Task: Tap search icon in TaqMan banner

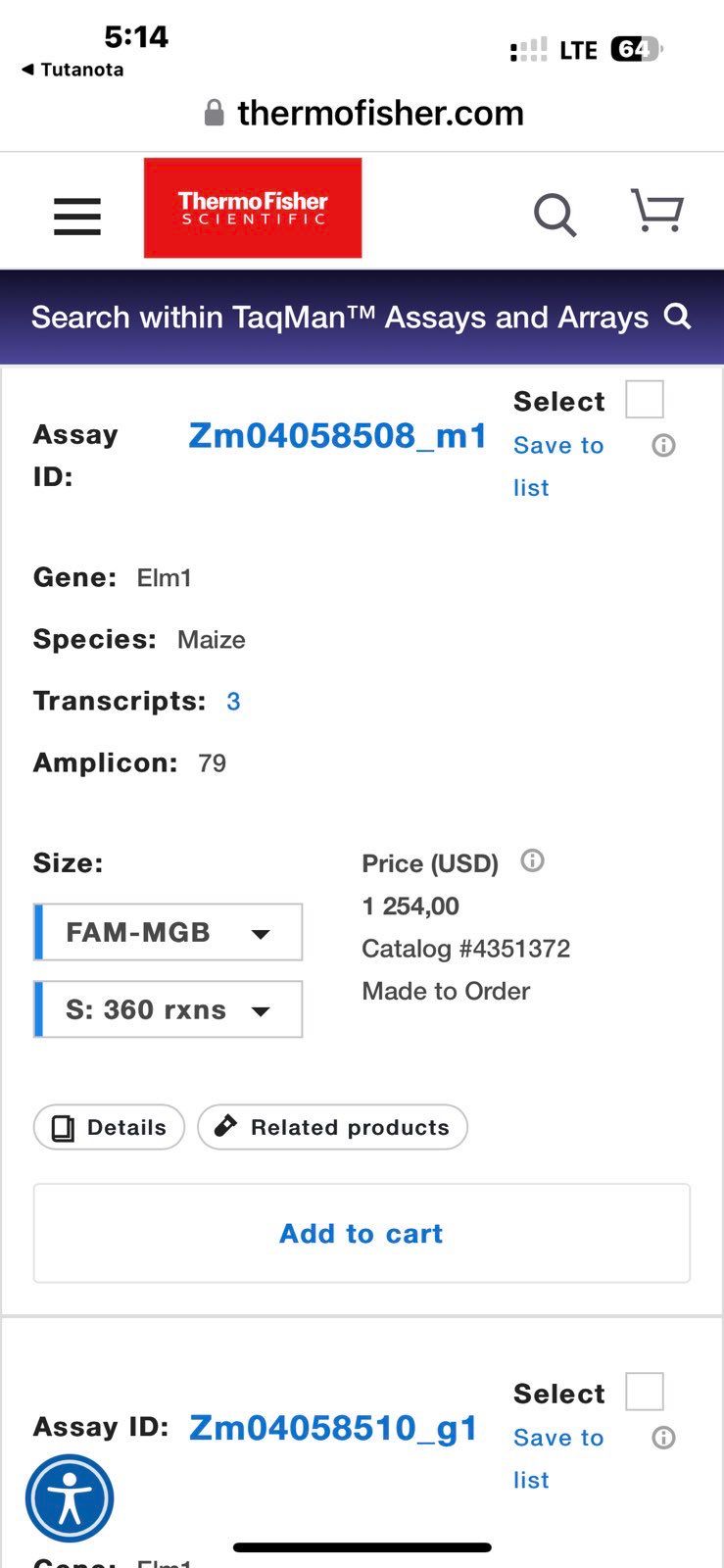Action: coord(678,316)
